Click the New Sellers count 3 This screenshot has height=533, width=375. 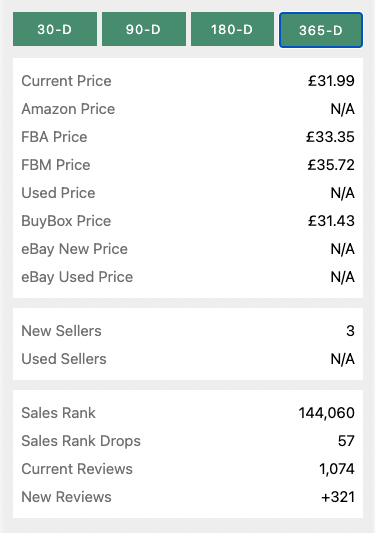pyautogui.click(x=350, y=331)
